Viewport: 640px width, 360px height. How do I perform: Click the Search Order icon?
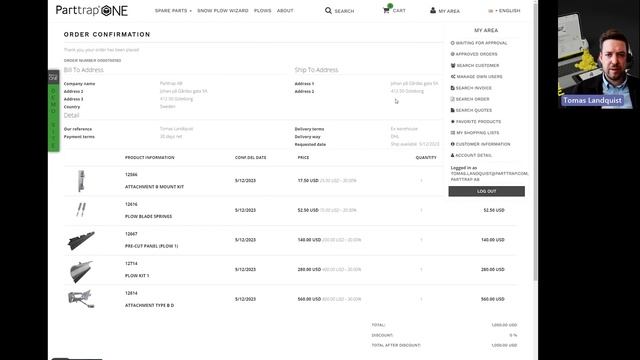point(452,99)
